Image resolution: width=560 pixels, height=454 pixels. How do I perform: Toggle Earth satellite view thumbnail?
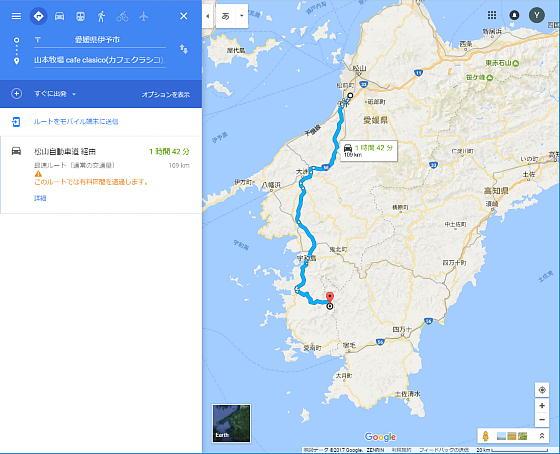(231, 423)
